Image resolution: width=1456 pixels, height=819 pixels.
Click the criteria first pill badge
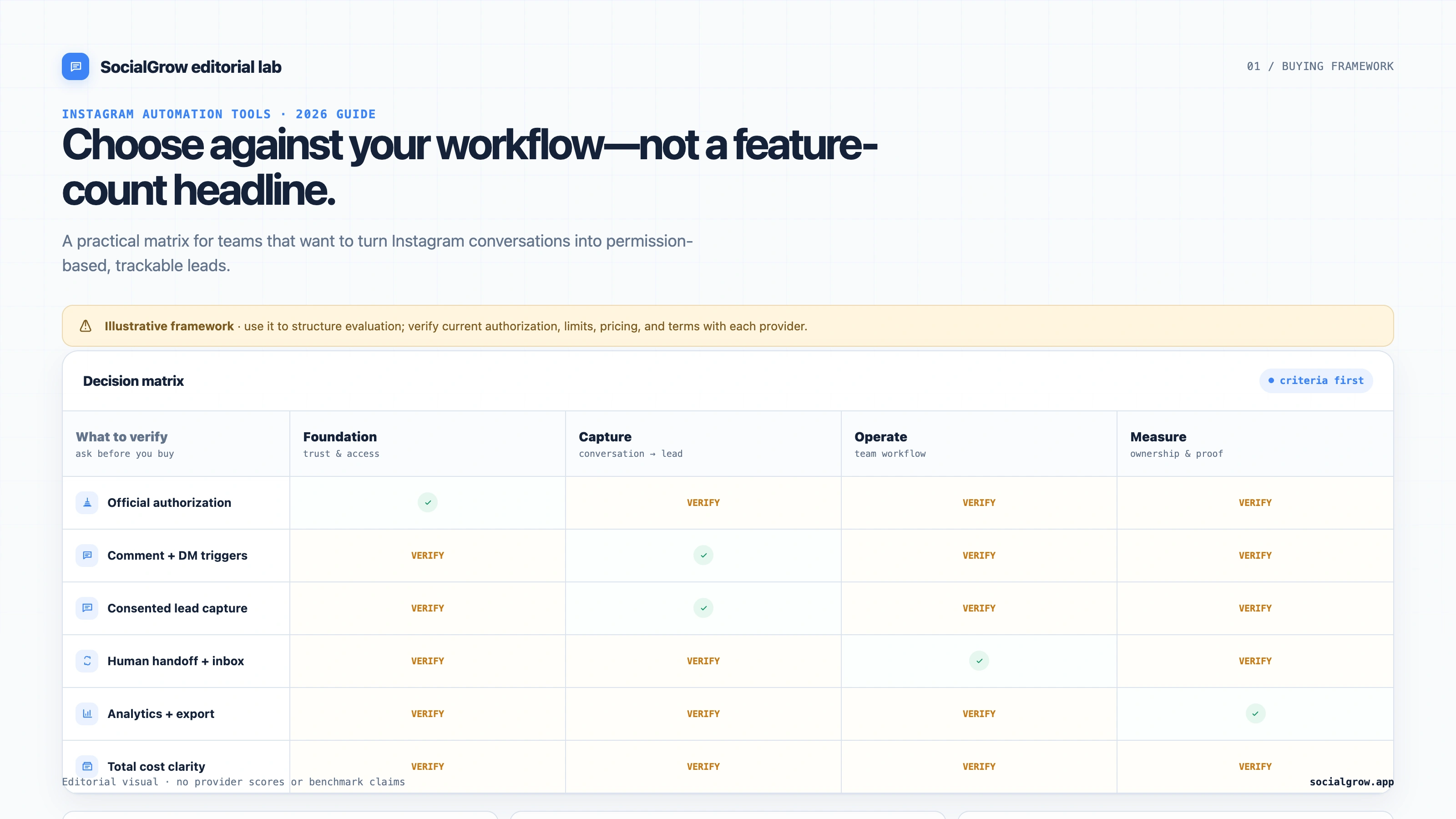tap(1316, 381)
